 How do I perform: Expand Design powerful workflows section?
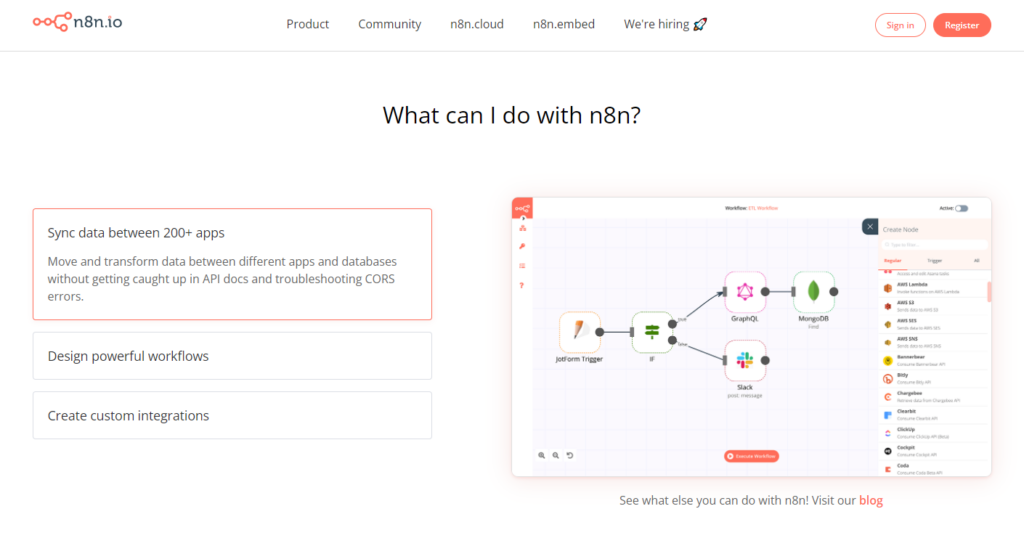232,356
